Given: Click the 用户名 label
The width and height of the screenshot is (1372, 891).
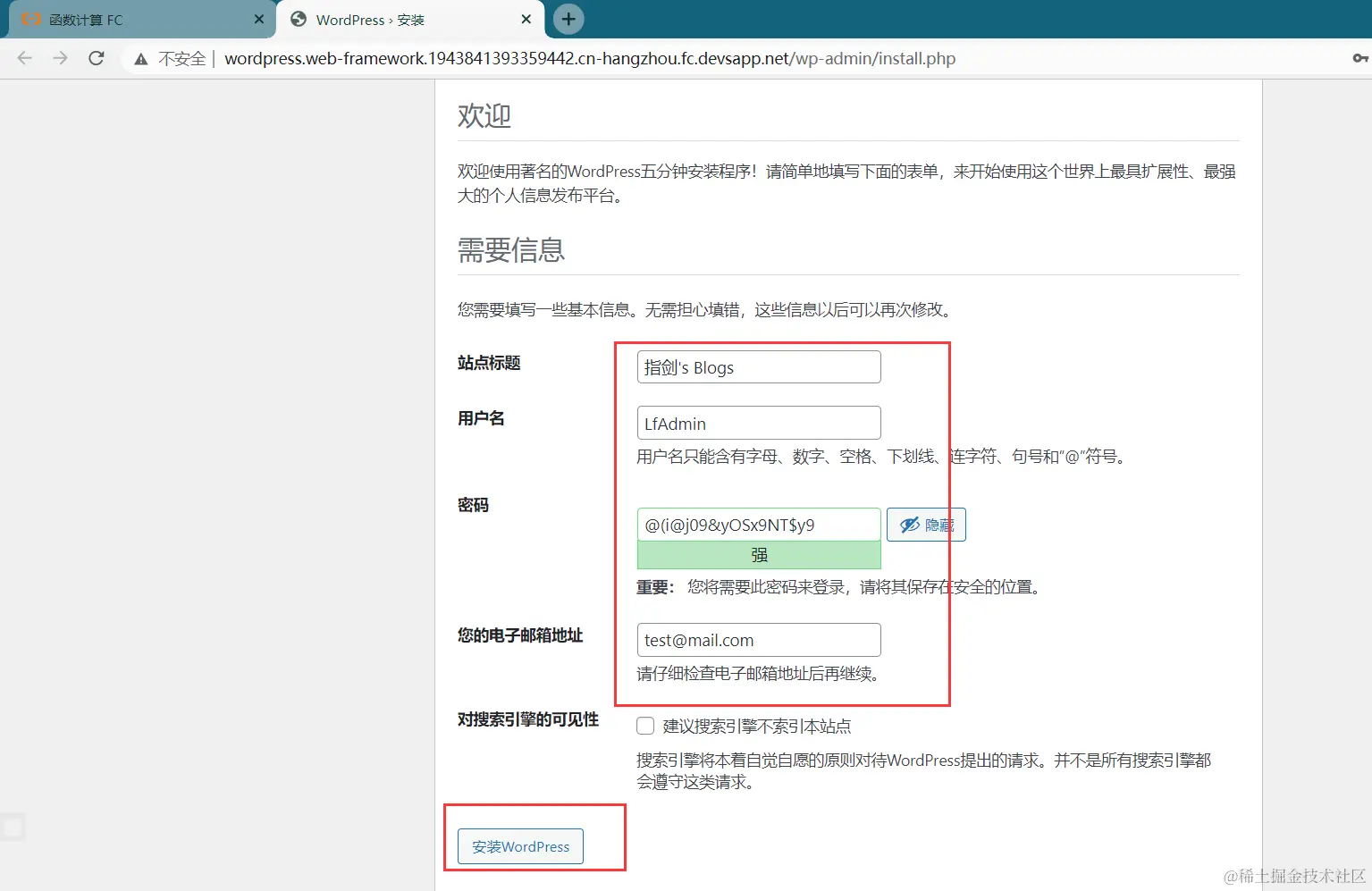Looking at the screenshot, I should pyautogui.click(x=481, y=418).
